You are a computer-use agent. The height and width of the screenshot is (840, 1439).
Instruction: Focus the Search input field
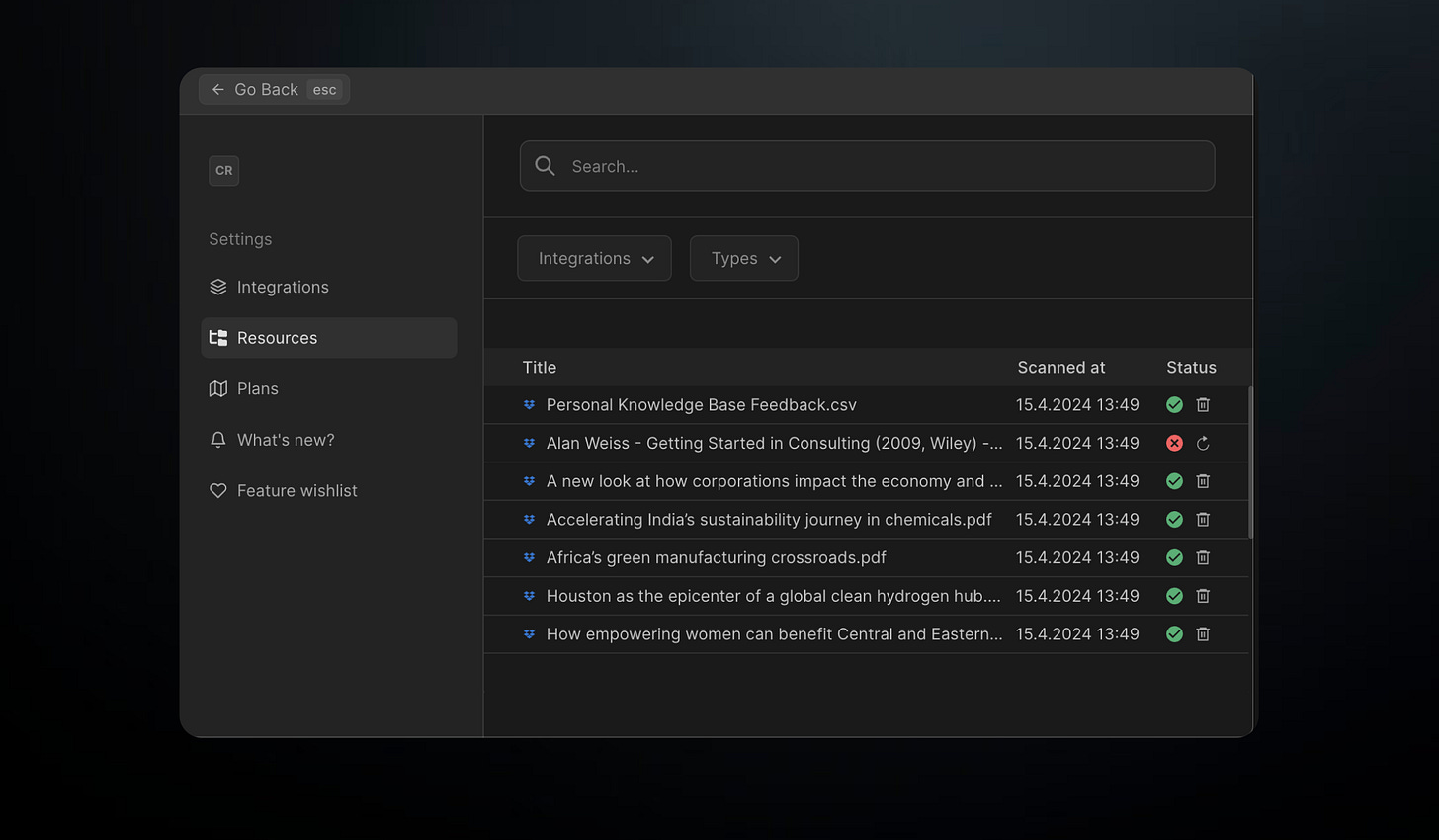click(x=867, y=166)
